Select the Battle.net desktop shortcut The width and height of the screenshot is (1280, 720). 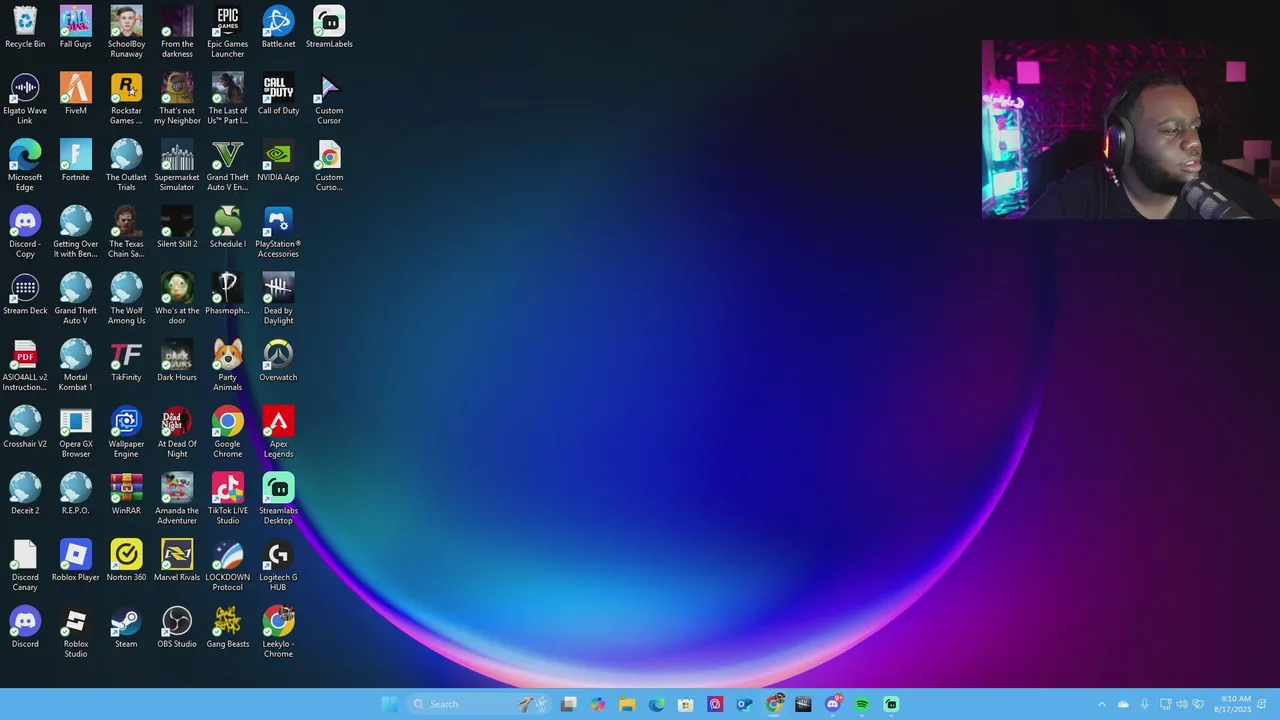[x=278, y=27]
